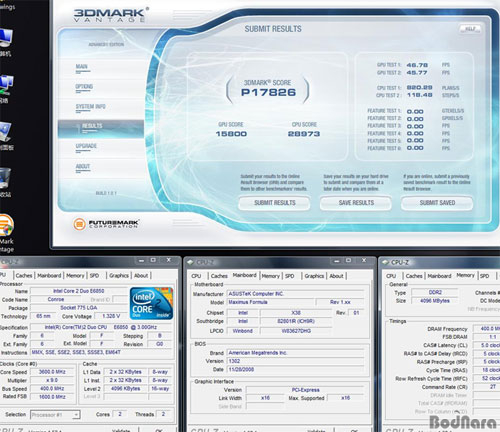Click the Model field Maximus Formula
500x432 pixels.
click(271, 302)
